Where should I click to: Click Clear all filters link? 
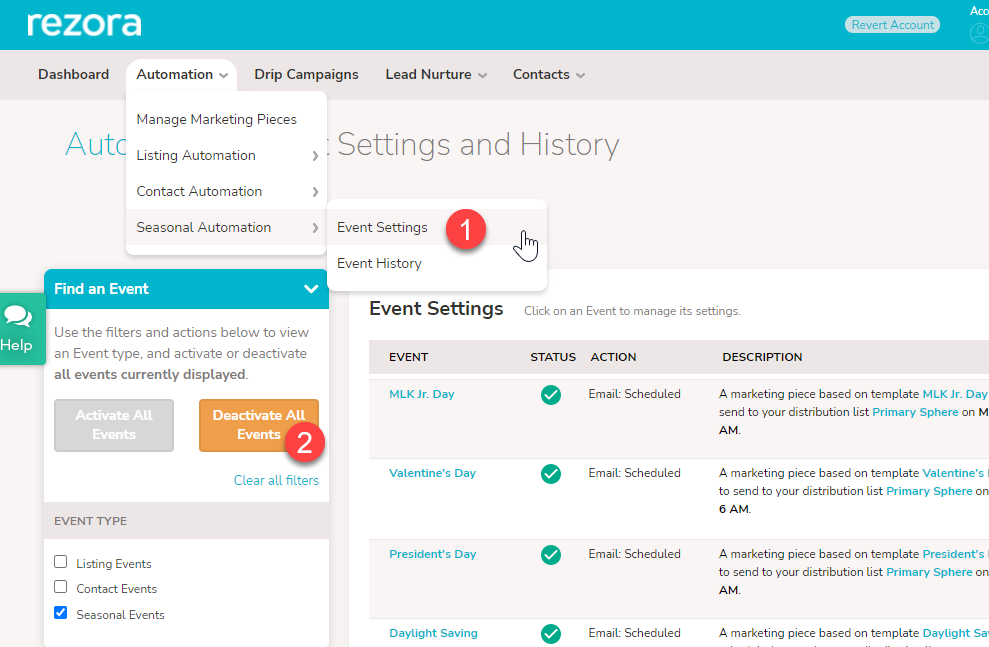coord(276,481)
